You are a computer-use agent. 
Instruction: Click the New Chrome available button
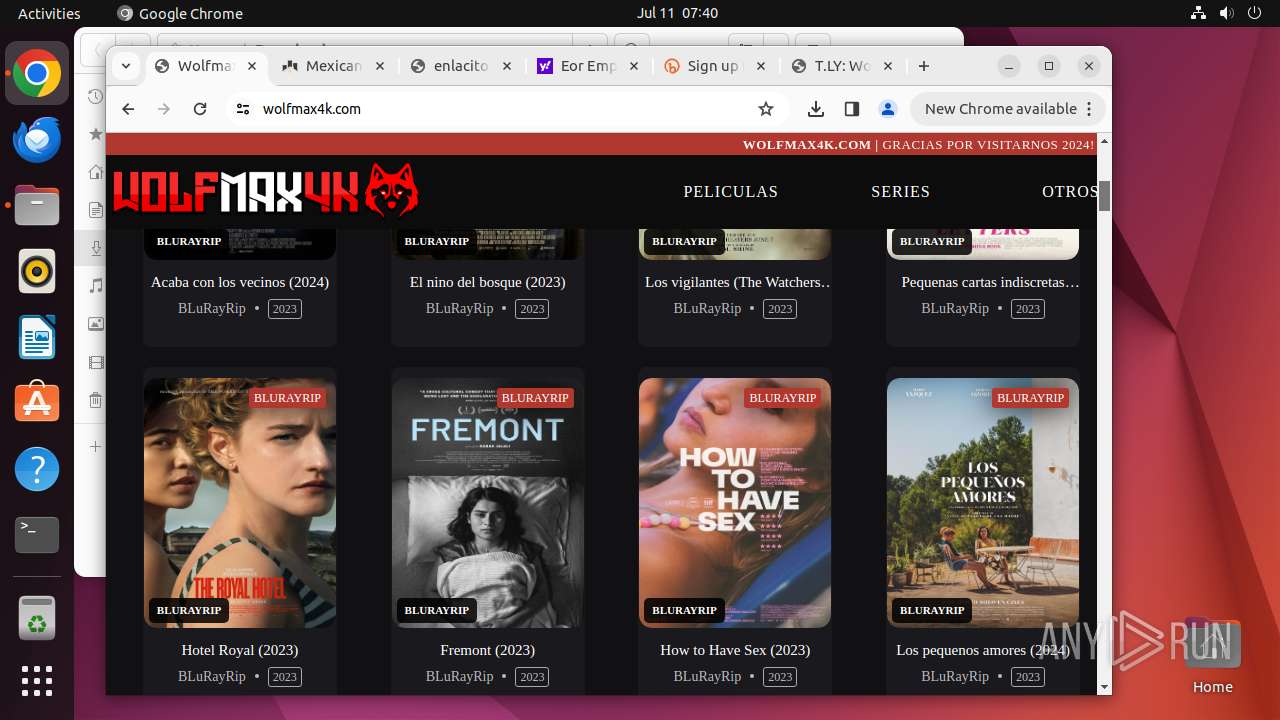click(1007, 109)
